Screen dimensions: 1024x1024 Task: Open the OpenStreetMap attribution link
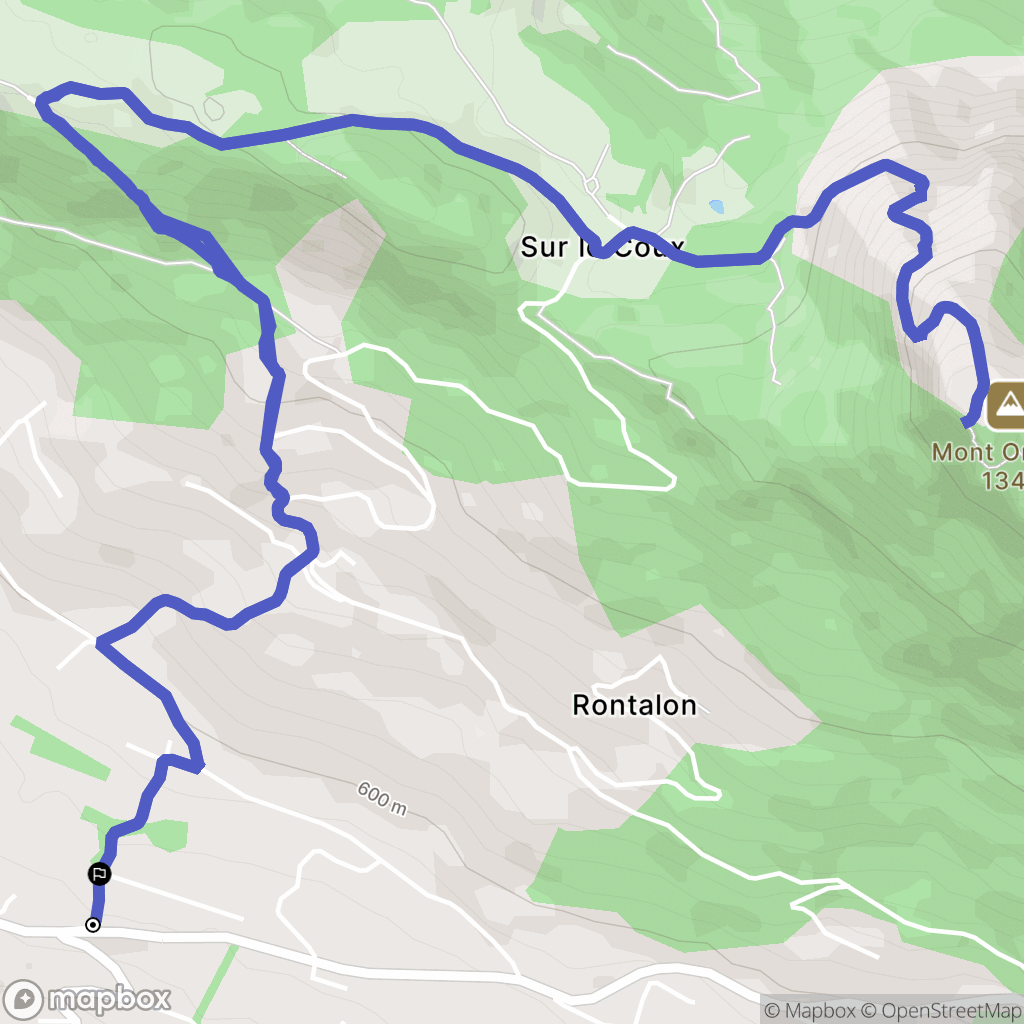click(940, 1010)
